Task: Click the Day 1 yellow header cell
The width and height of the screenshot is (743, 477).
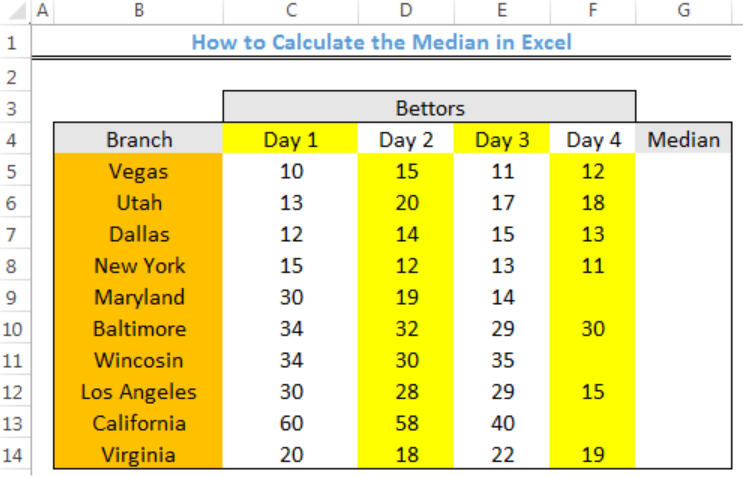Action: [290, 139]
